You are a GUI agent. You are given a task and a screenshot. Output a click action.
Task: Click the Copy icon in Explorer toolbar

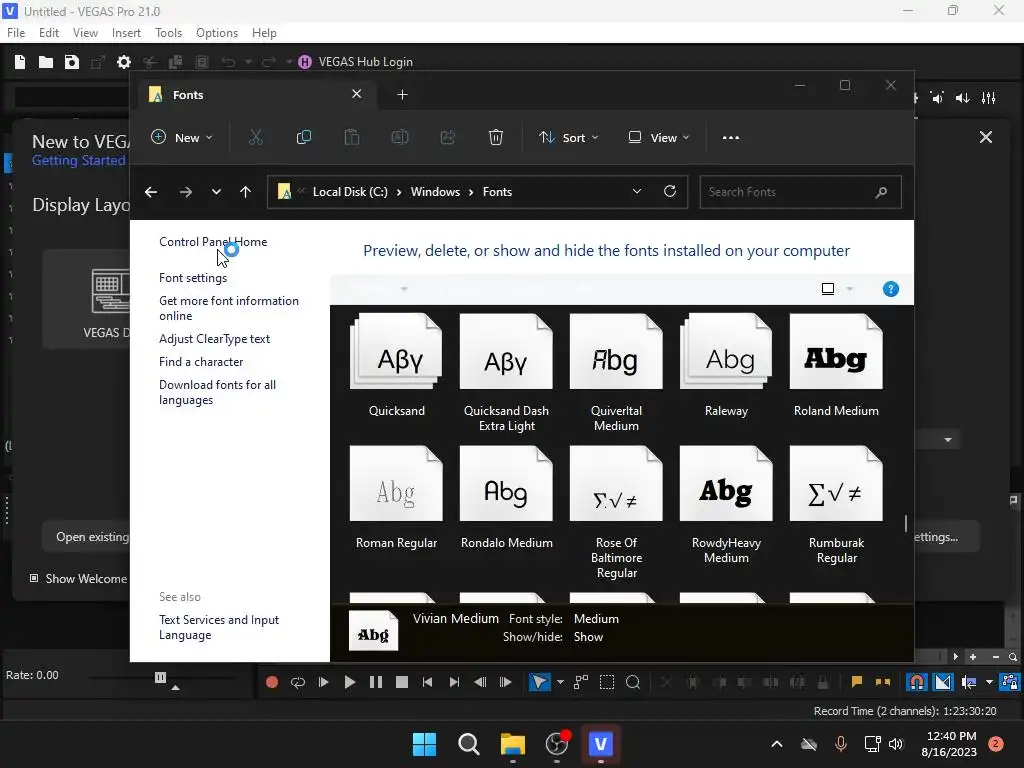(x=304, y=138)
